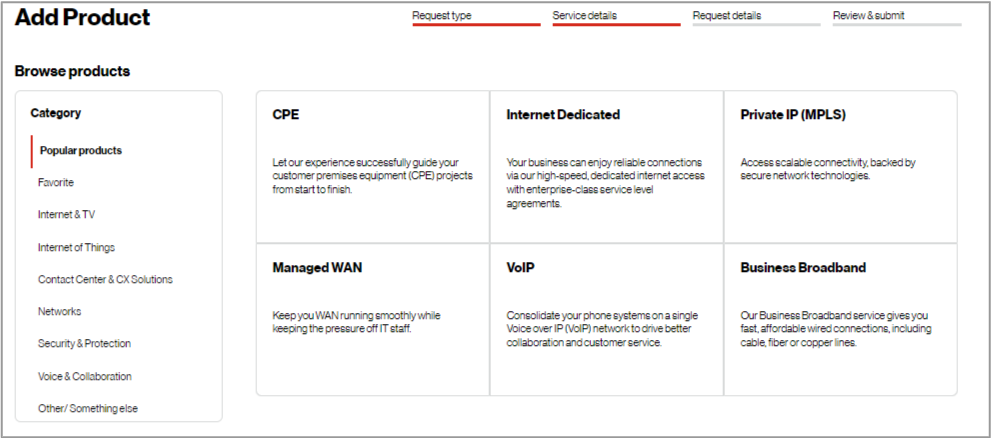
Task: Jump to the Request details step
Action: 727,16
